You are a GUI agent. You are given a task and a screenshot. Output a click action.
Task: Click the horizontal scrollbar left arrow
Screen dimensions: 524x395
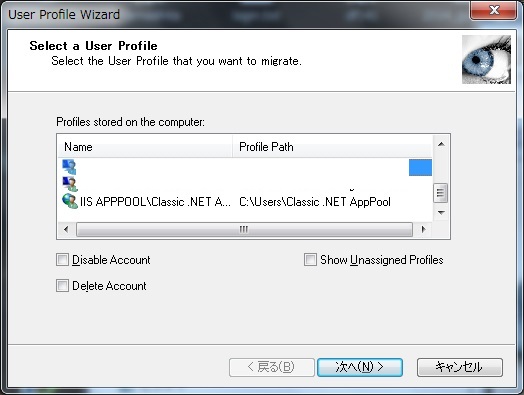[x=66, y=230]
